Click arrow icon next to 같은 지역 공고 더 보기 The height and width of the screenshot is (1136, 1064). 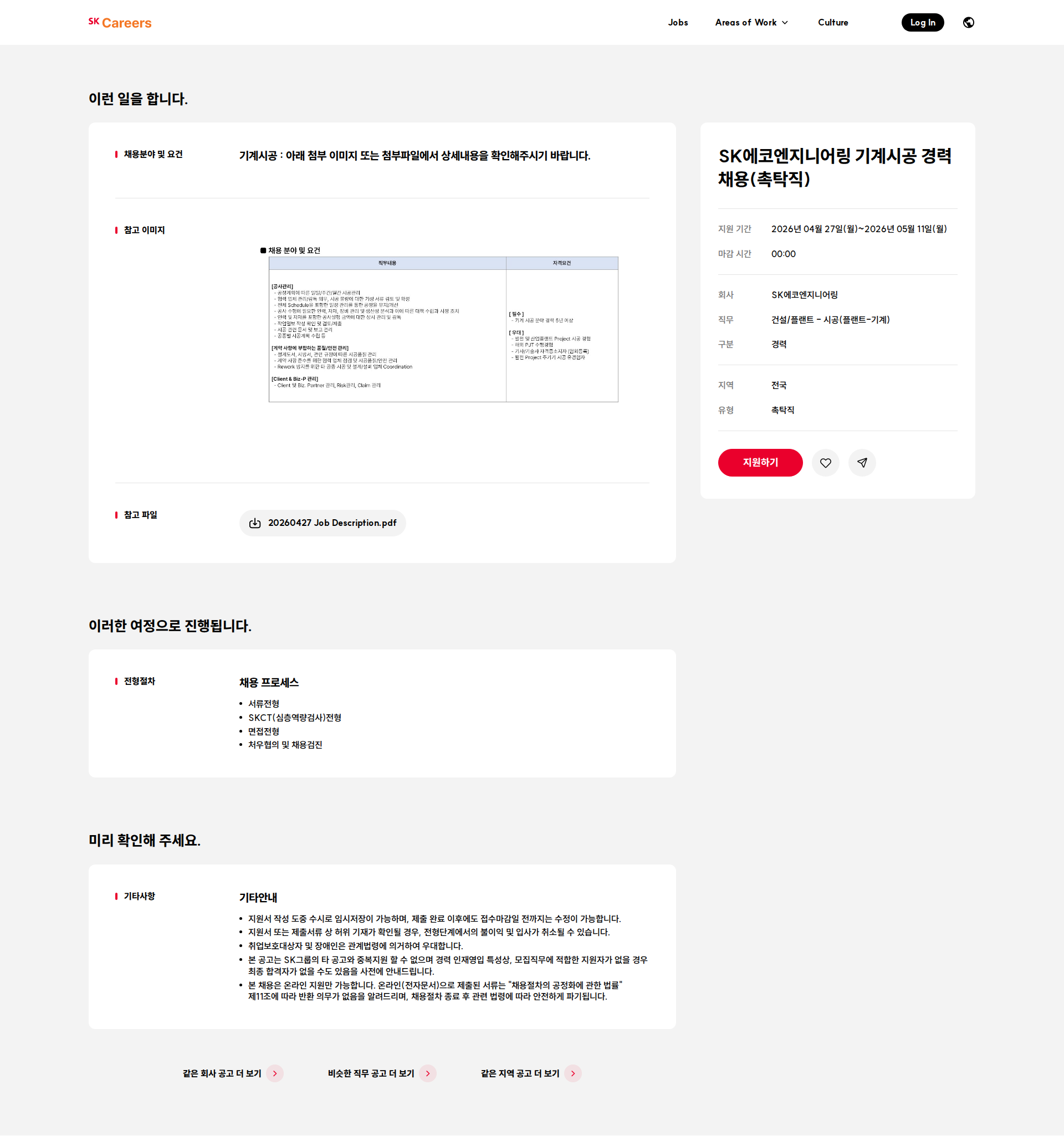pos(572,1073)
